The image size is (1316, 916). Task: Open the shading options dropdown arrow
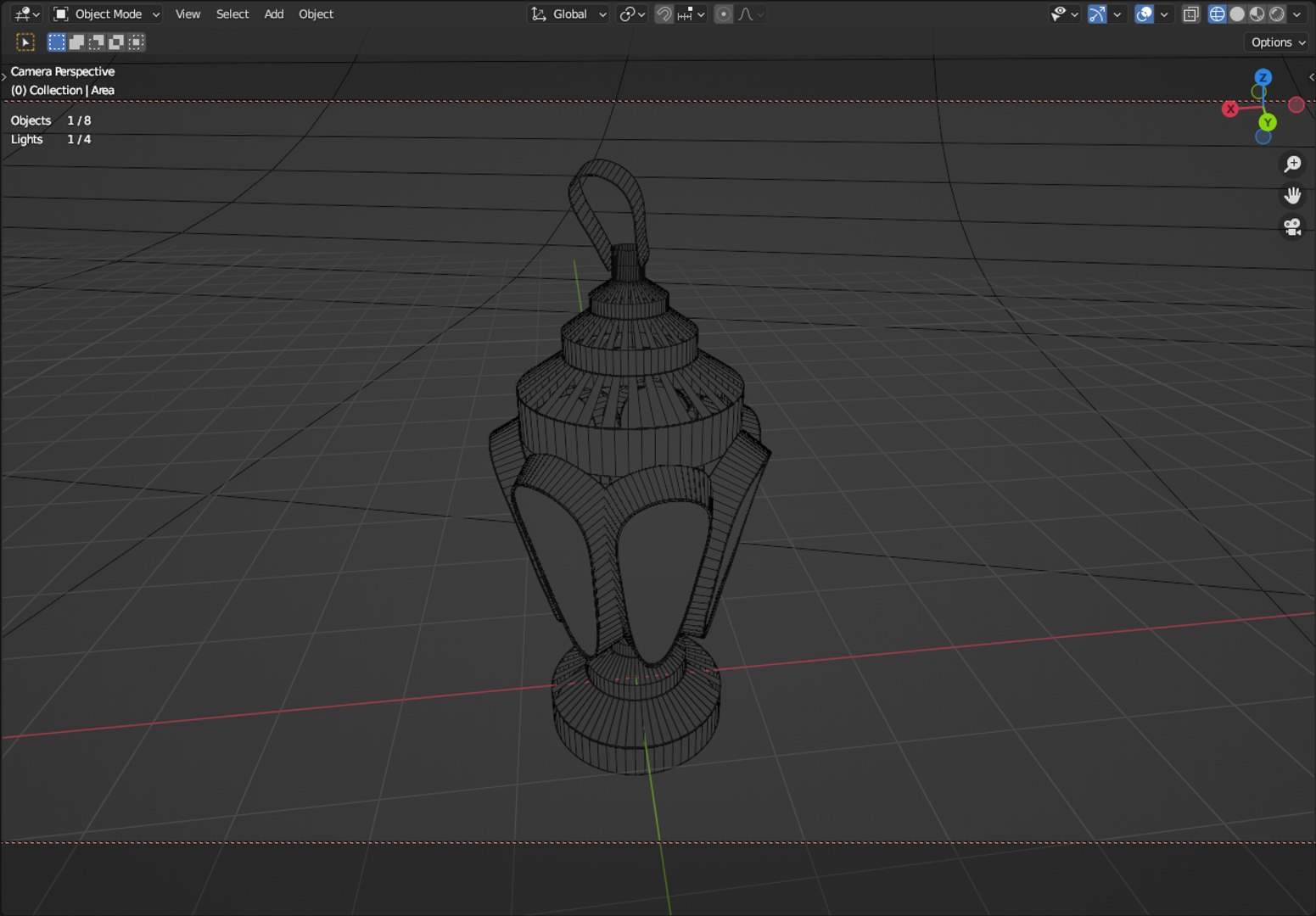(1296, 14)
